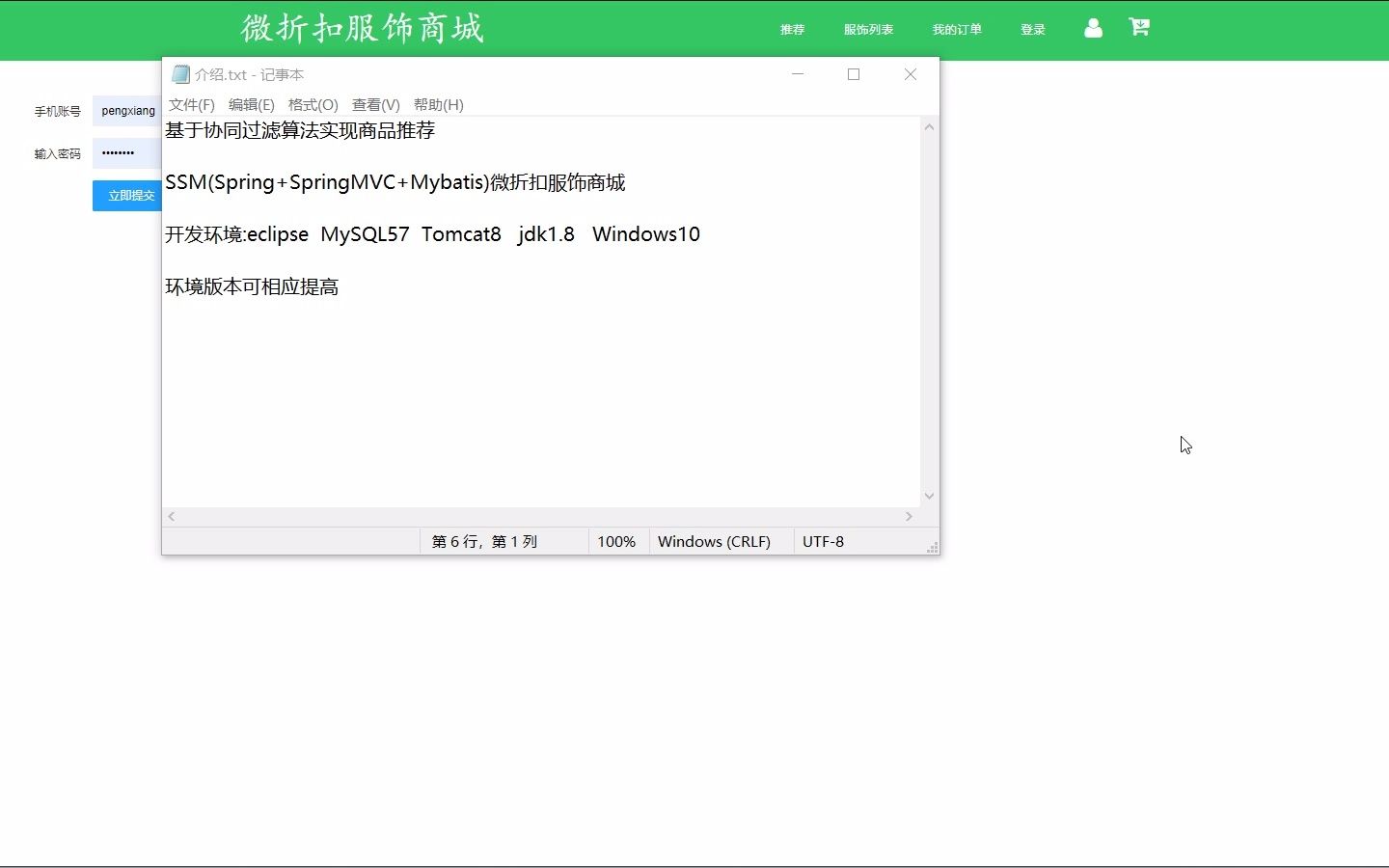Image resolution: width=1389 pixels, height=868 pixels.
Task: Submit the login form with 立即提交
Action: (127, 196)
